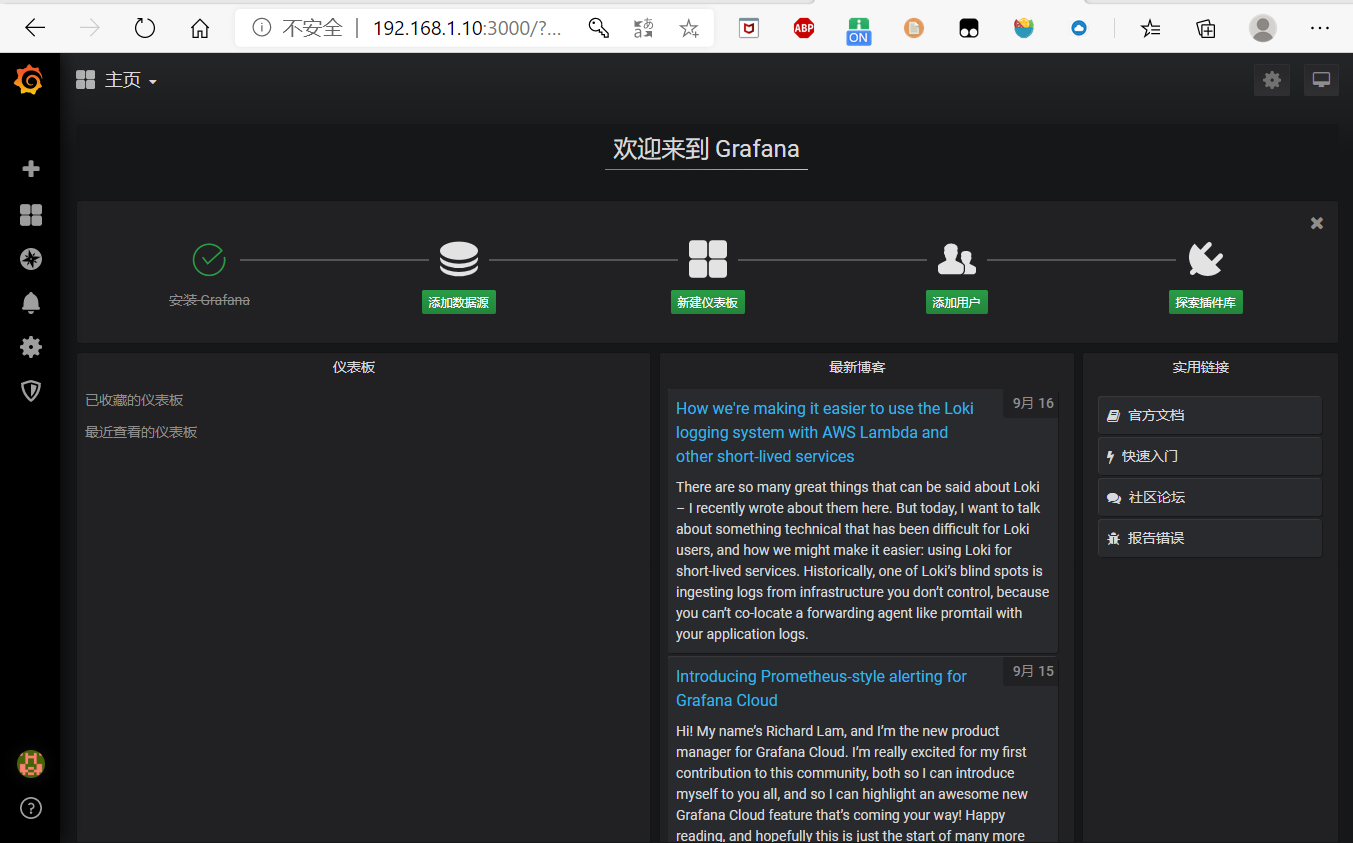The image size is (1353, 843).
Task: Click the 探索插件库 button
Action: (x=1206, y=302)
